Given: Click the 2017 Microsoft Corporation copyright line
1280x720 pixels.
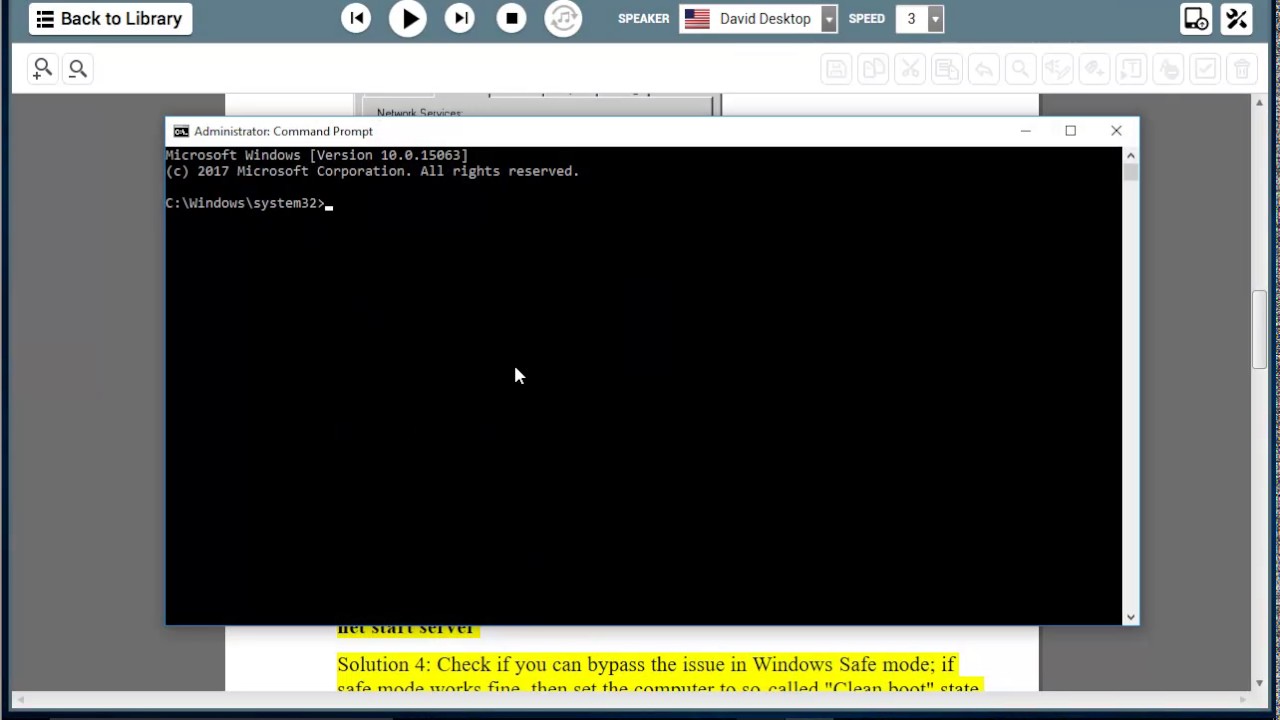Looking at the screenshot, I should (x=373, y=171).
